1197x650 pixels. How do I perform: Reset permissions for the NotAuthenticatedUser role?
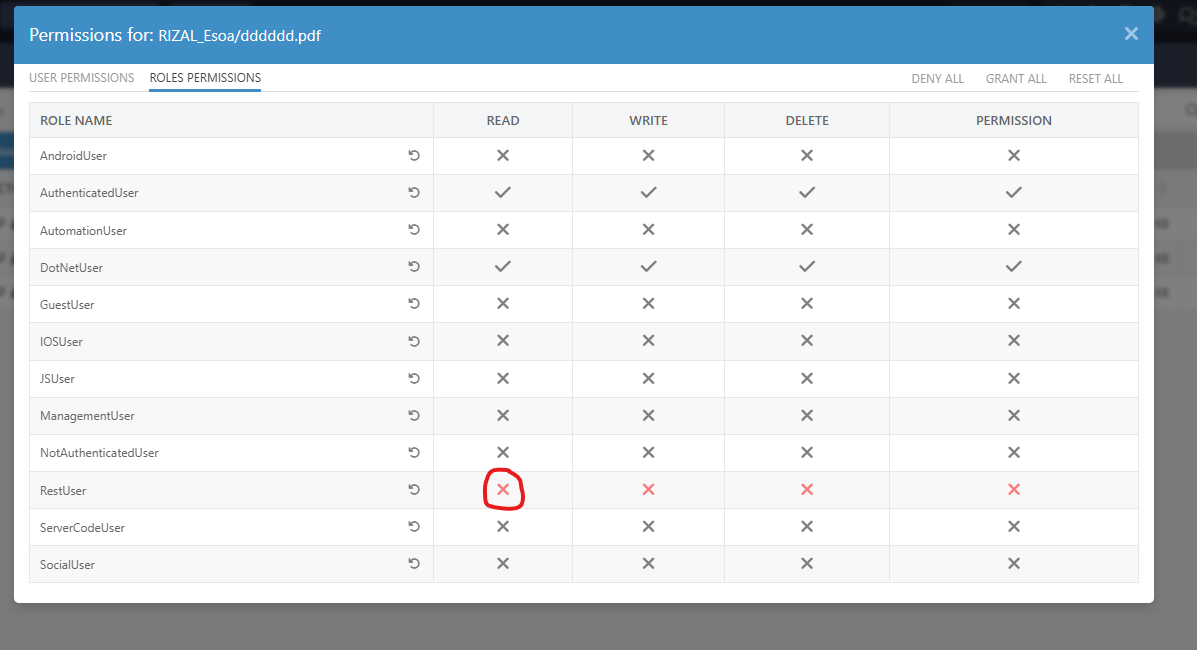(x=414, y=452)
